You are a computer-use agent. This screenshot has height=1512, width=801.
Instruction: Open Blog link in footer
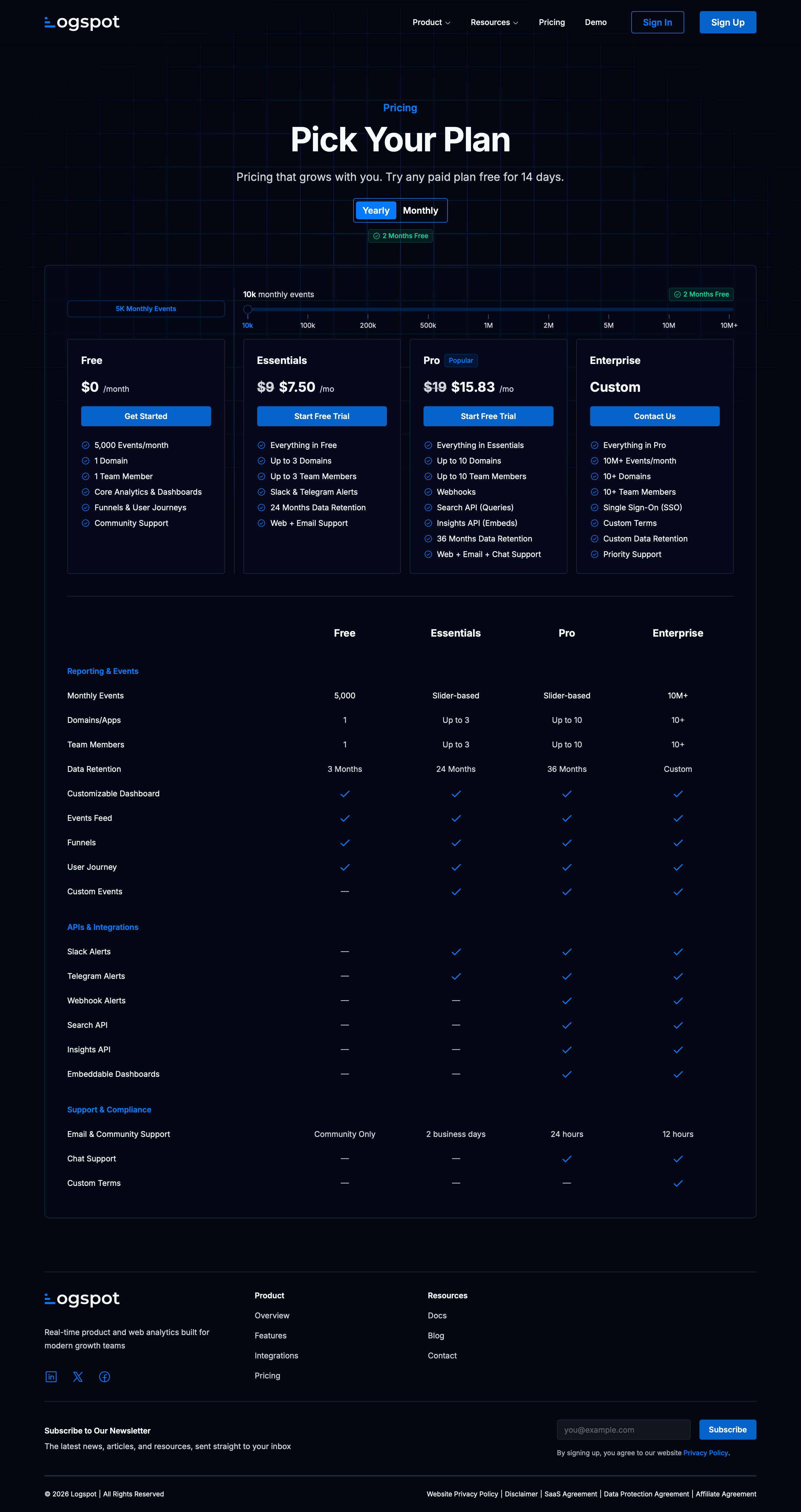pyautogui.click(x=436, y=1335)
